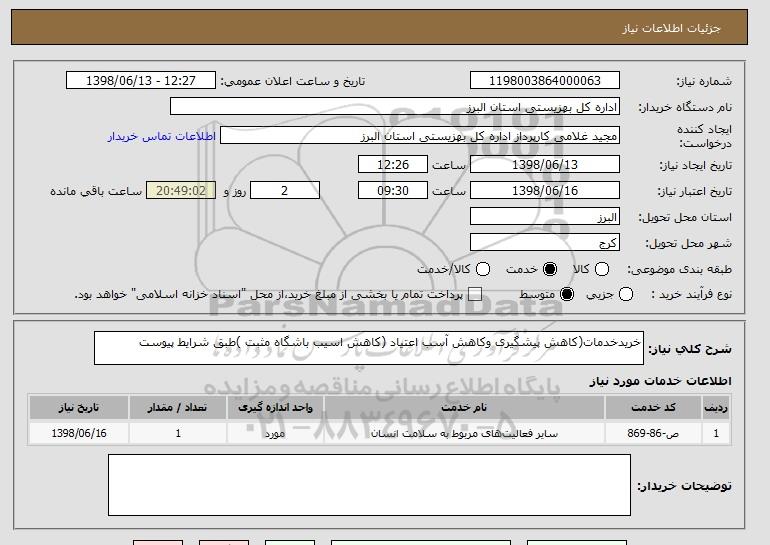Click the 1398/06/16 table date cell
Screen dimensions: 770x545
point(79,434)
